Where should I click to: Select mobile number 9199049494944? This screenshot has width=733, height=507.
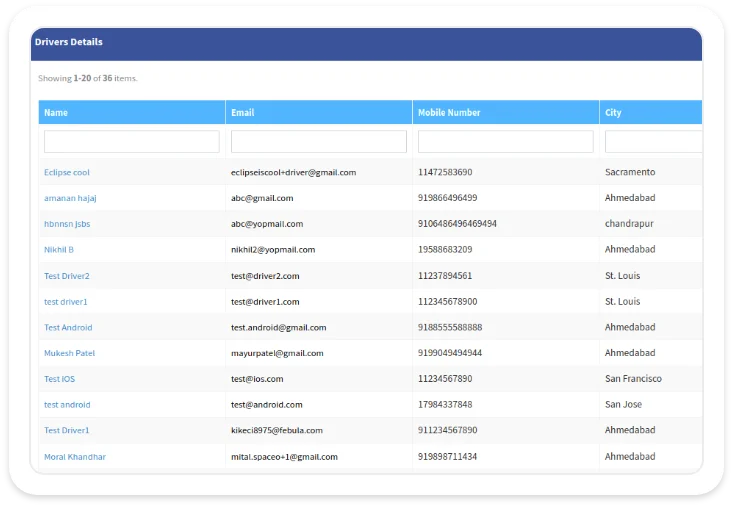(450, 353)
